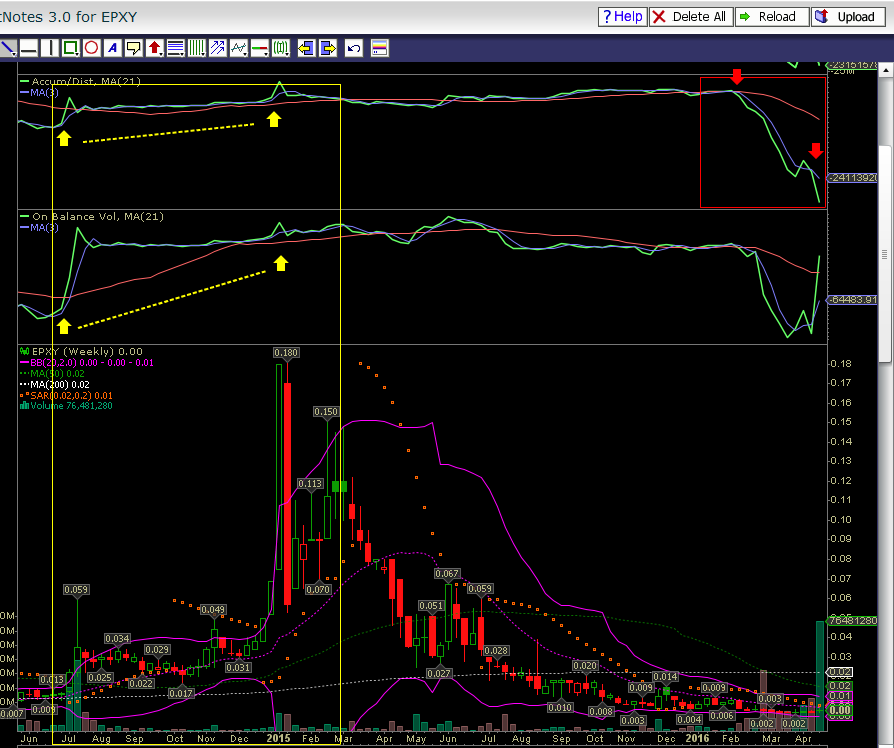Click Delete All annotations button
Image resolution: width=894 pixels, height=748 pixels.
(x=690, y=17)
